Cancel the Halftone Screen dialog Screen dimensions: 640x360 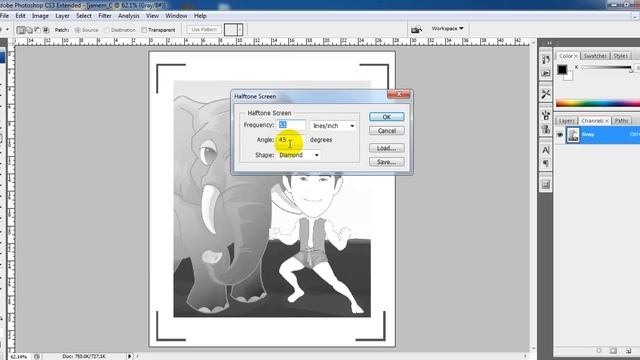pos(387,131)
